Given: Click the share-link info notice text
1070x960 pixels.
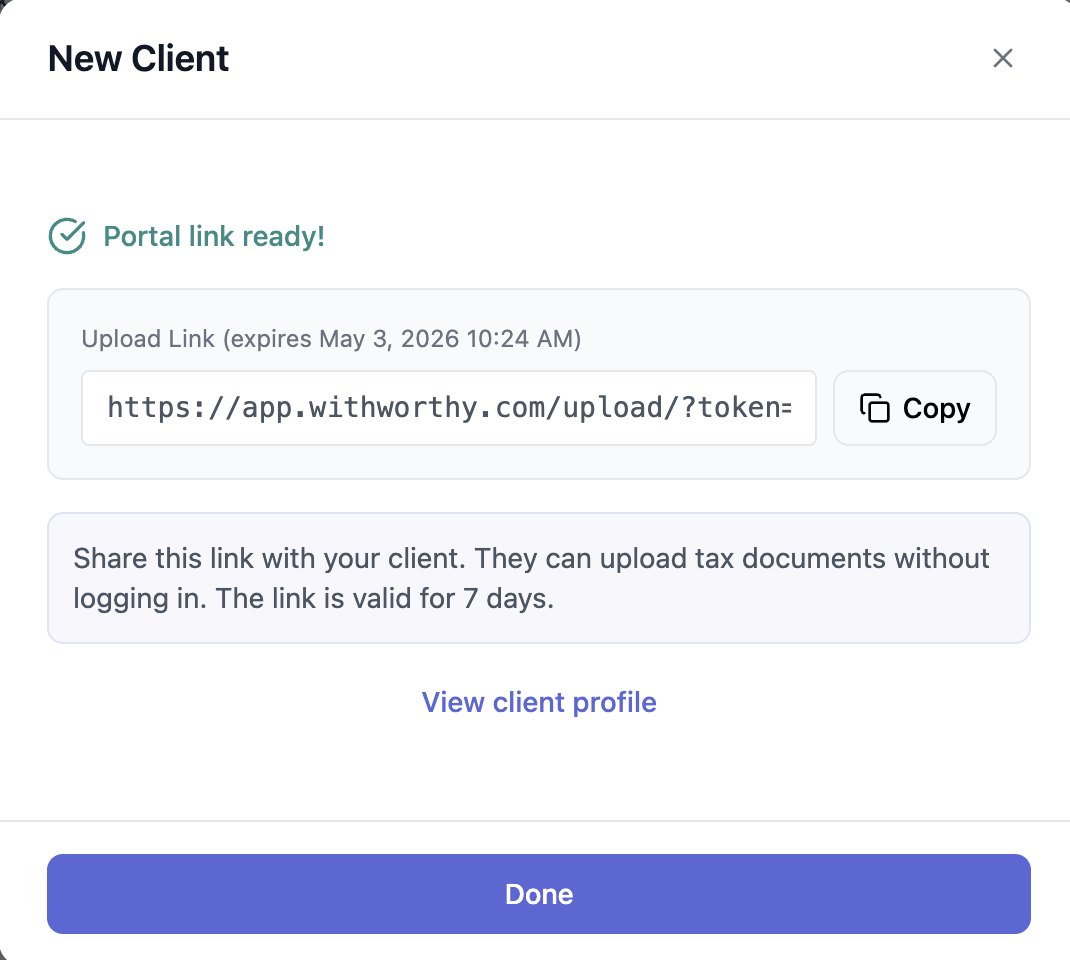Looking at the screenshot, I should coord(532,578).
